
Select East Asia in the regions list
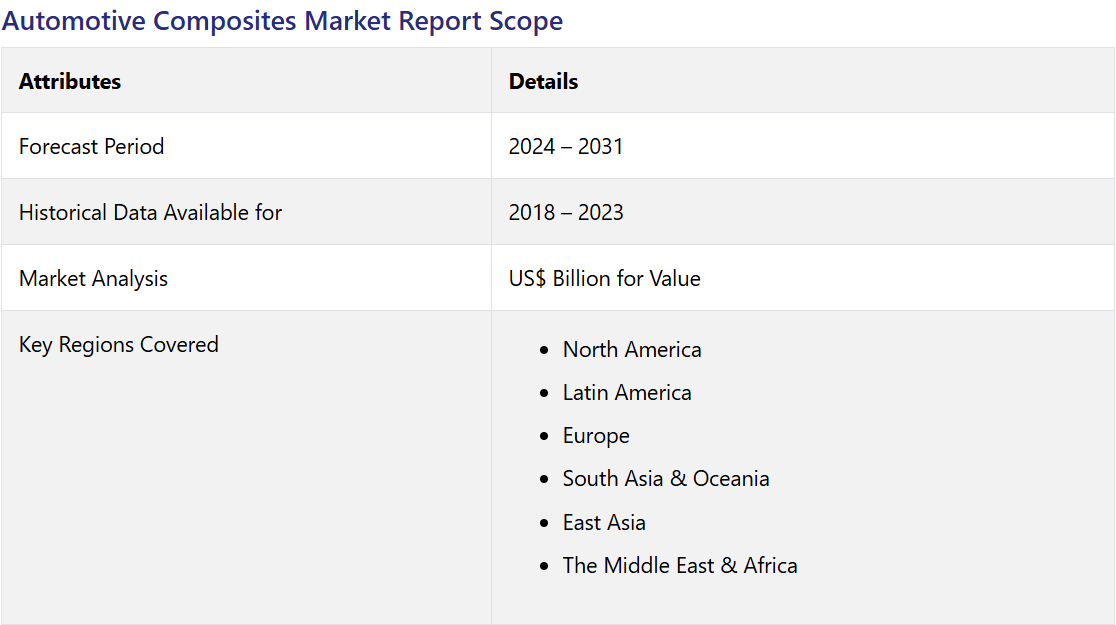[604, 523]
